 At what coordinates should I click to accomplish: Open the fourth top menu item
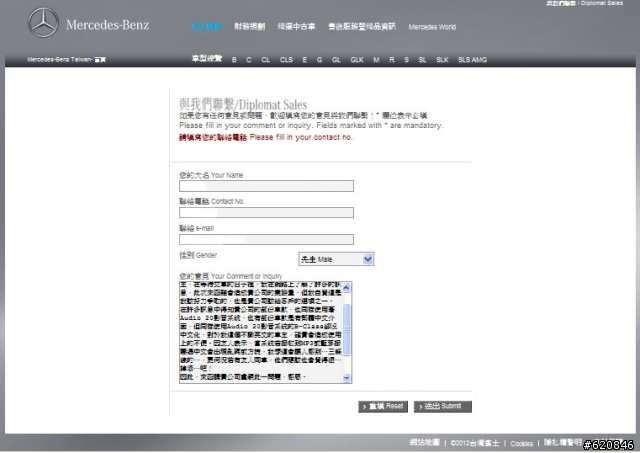pos(362,27)
